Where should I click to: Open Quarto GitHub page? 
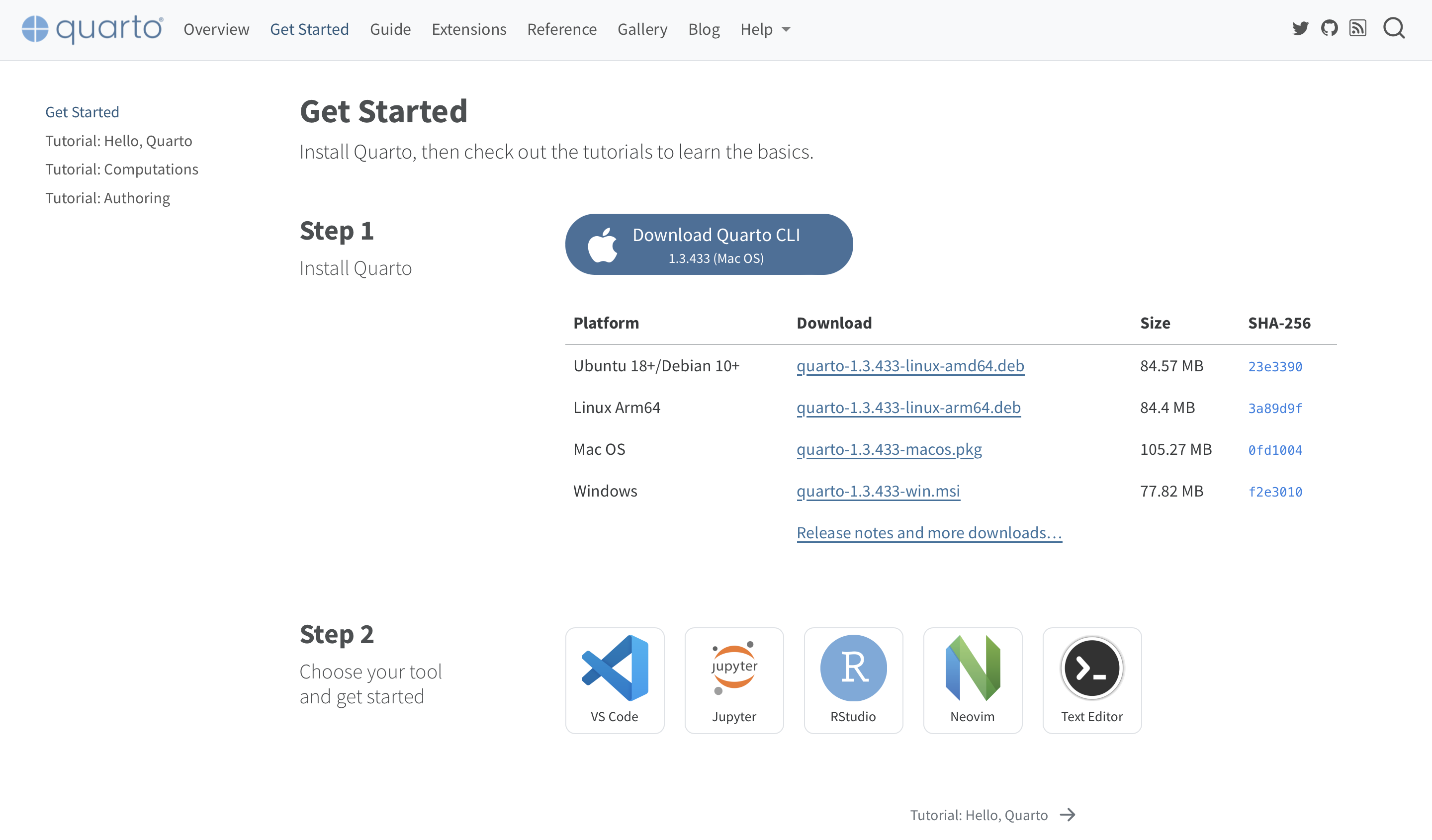(1329, 28)
